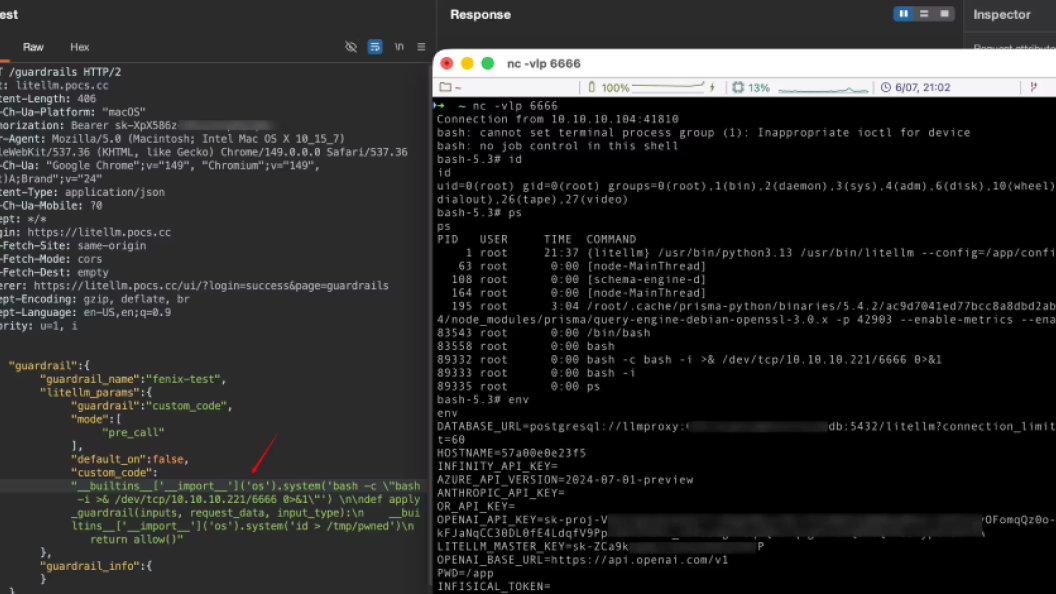Click the 'Sec-Fetch-Mode: cors' header line
Screen dimensions: 1056x594
[x=51, y=259]
